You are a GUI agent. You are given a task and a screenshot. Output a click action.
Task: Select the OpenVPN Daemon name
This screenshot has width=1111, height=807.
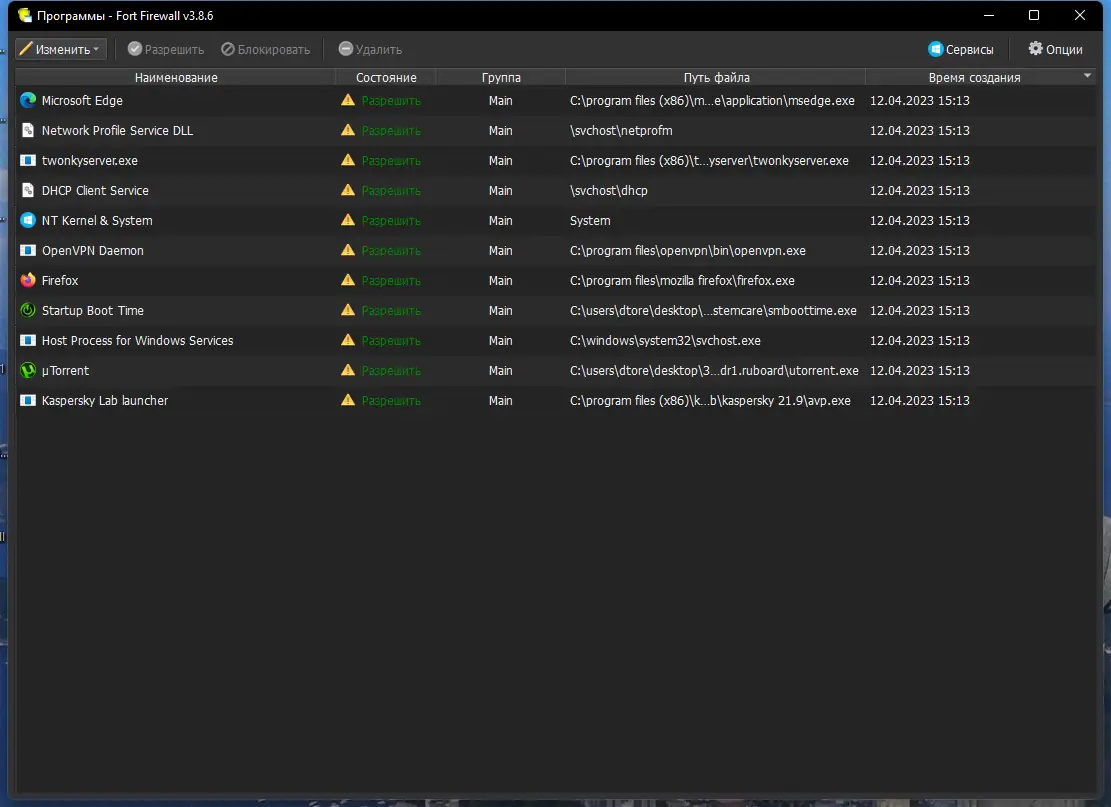tap(92, 250)
